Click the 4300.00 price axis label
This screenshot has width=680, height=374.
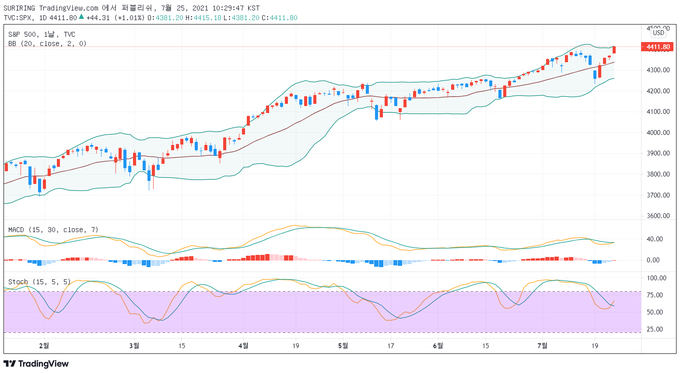tap(659, 70)
